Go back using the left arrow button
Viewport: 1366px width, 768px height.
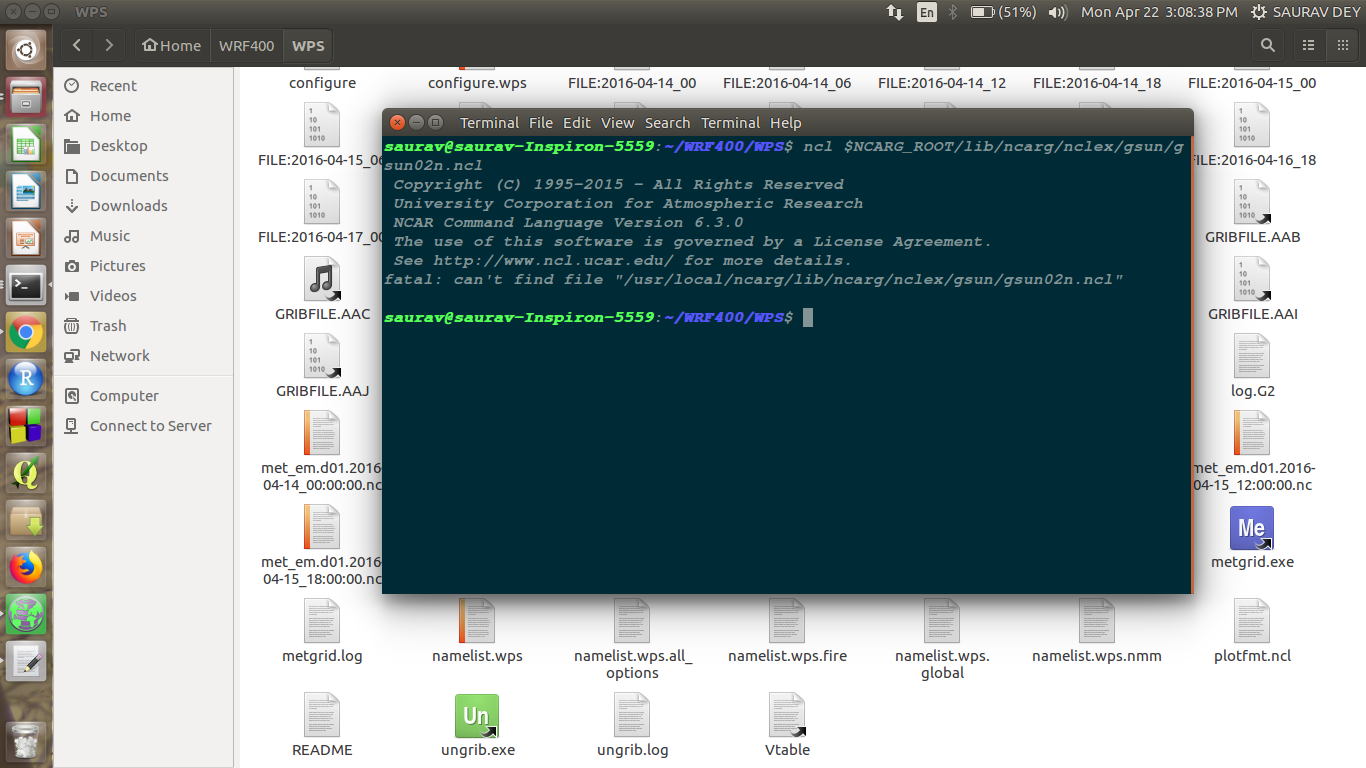(x=77, y=45)
